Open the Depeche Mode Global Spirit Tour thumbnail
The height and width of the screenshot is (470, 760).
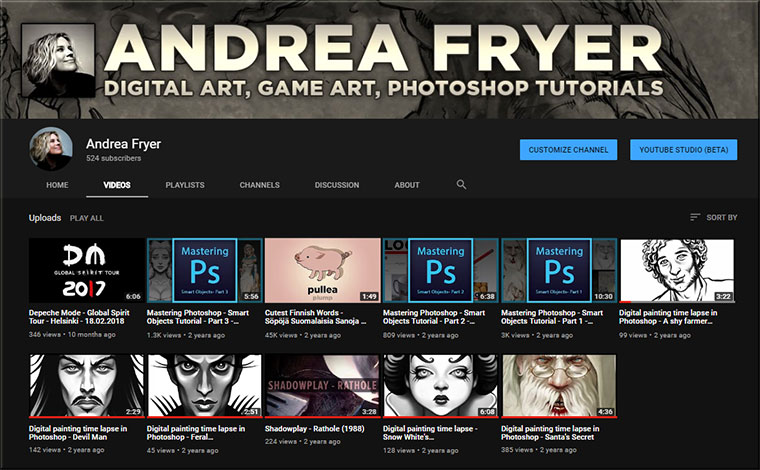[x=86, y=270]
